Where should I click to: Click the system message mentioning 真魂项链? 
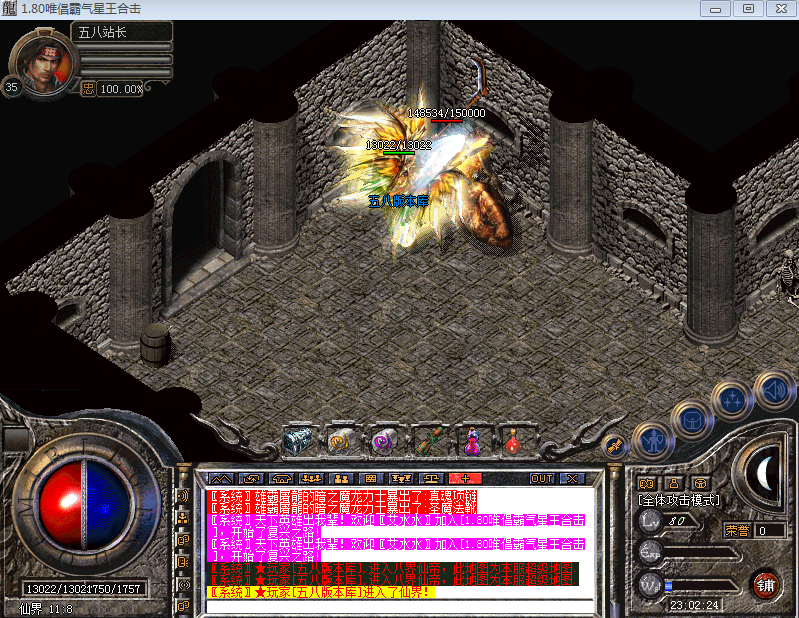tap(343, 496)
